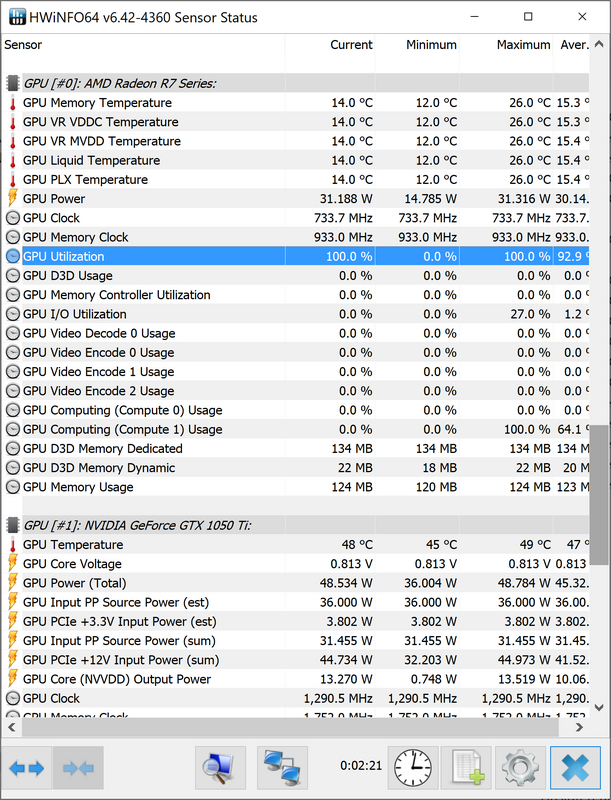Click thermometer icon of GPU Liquid Temperature
This screenshot has height=800, width=611.
(x=13, y=161)
